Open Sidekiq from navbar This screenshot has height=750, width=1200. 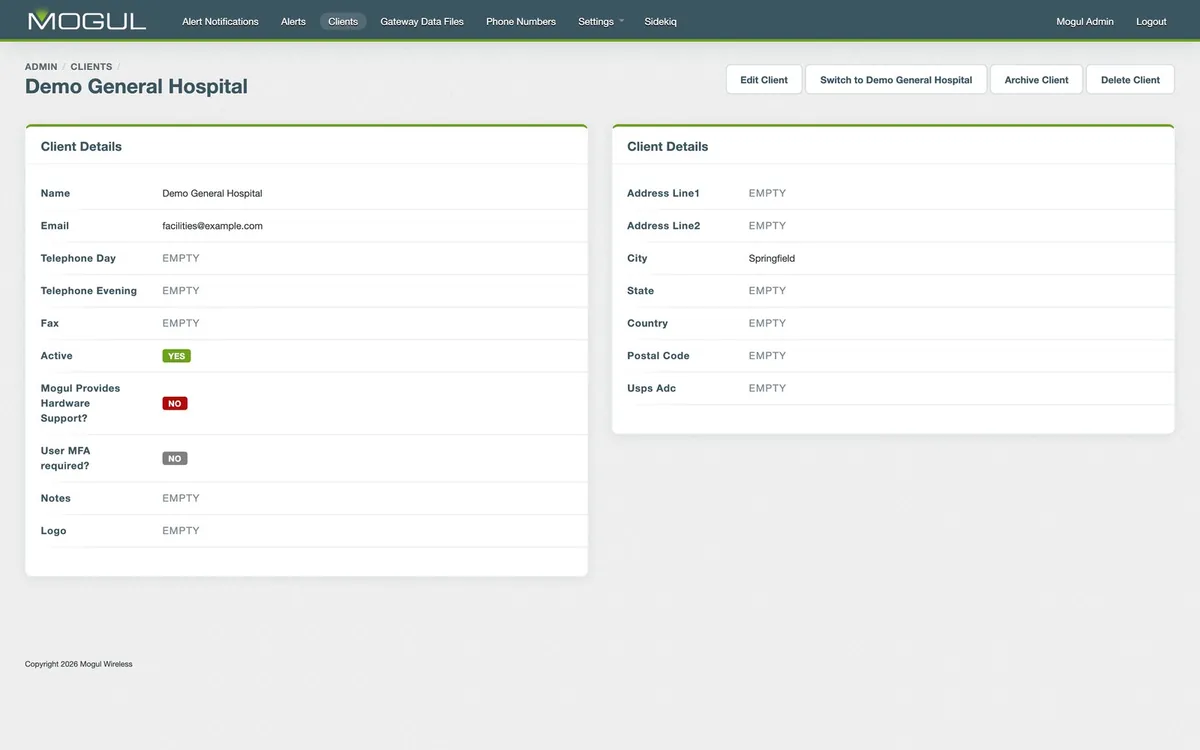660,21
